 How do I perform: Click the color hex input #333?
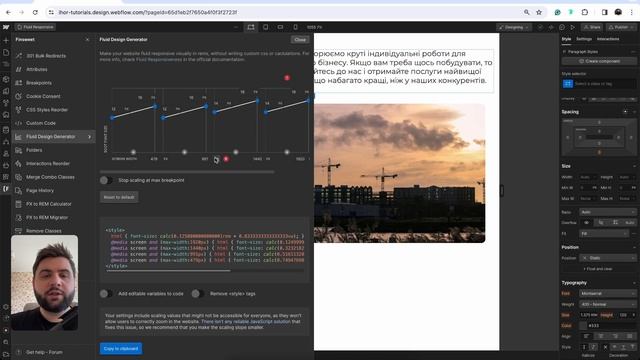611,326
